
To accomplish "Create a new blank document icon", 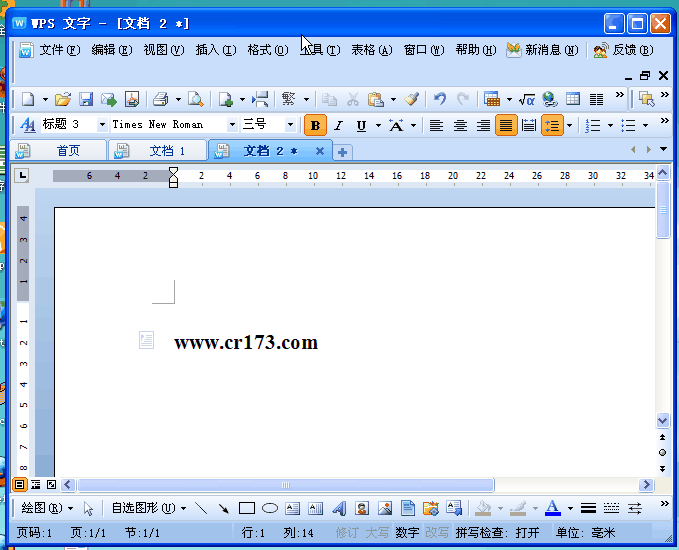I will tap(28, 99).
